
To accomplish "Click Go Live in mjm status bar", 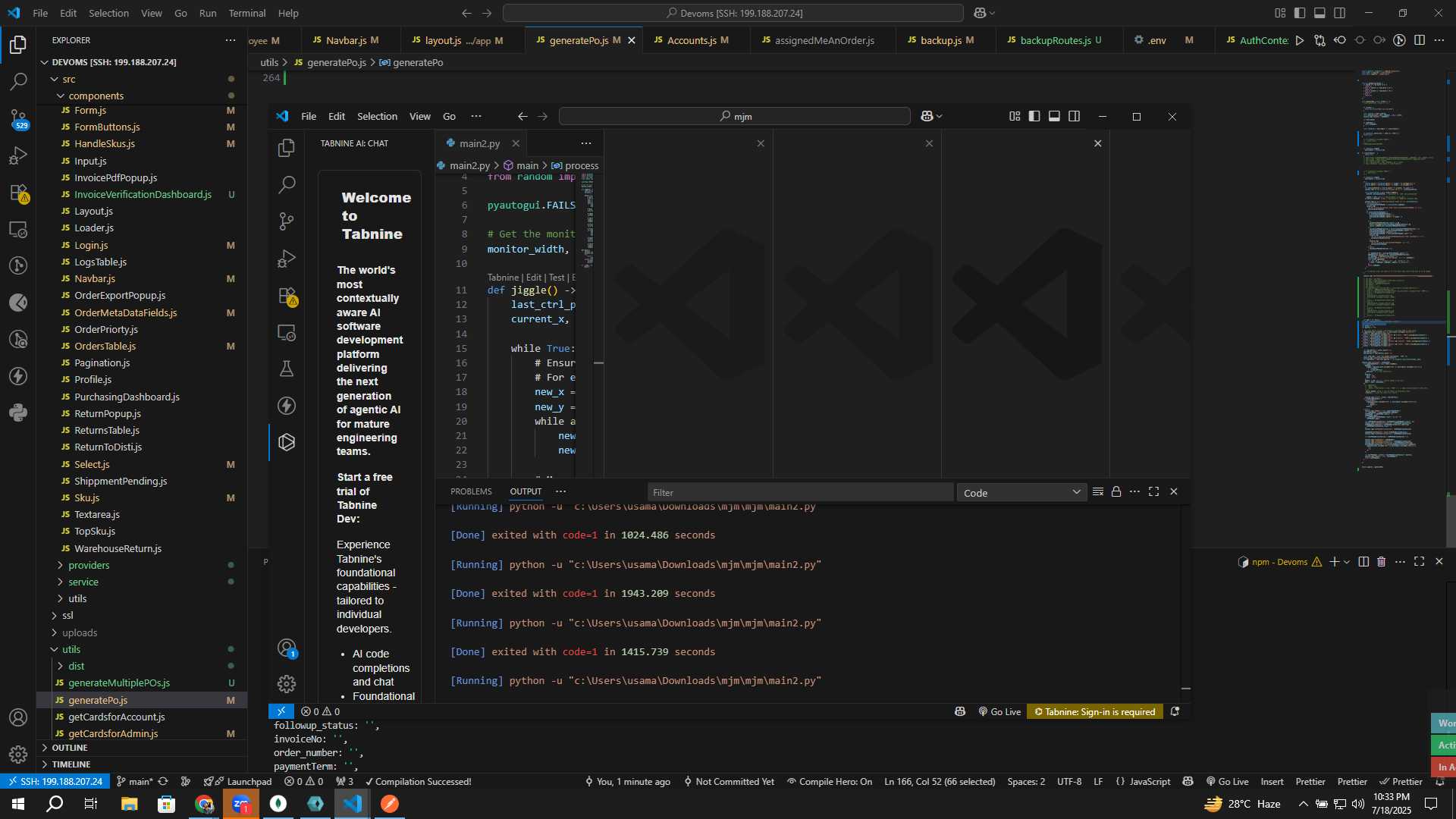I will [x=999, y=712].
